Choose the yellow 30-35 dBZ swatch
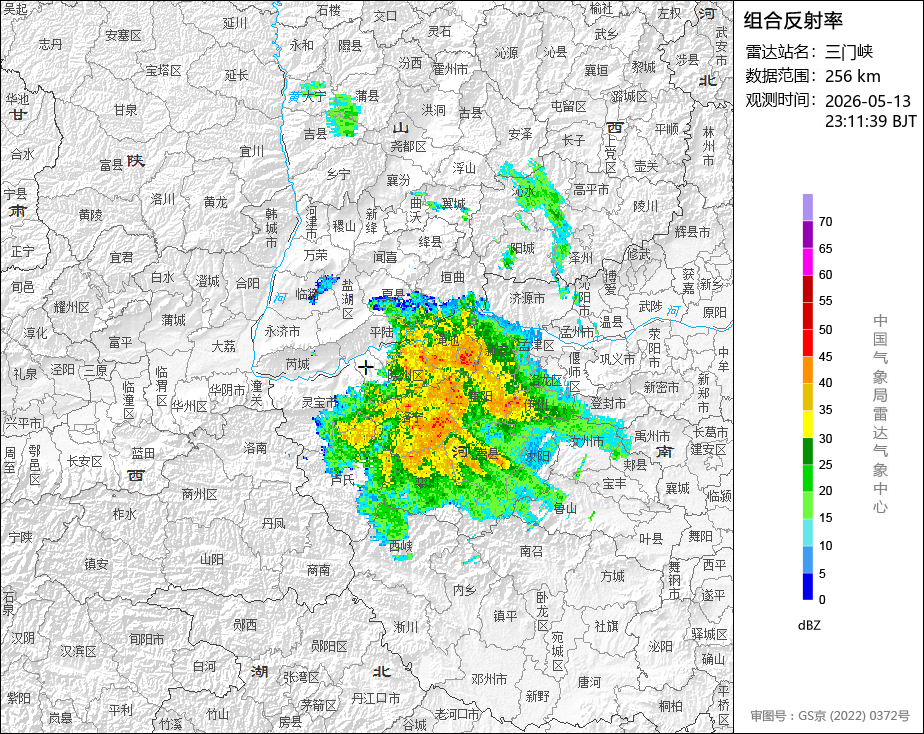Screen dimensions: 924x734 [807, 424]
